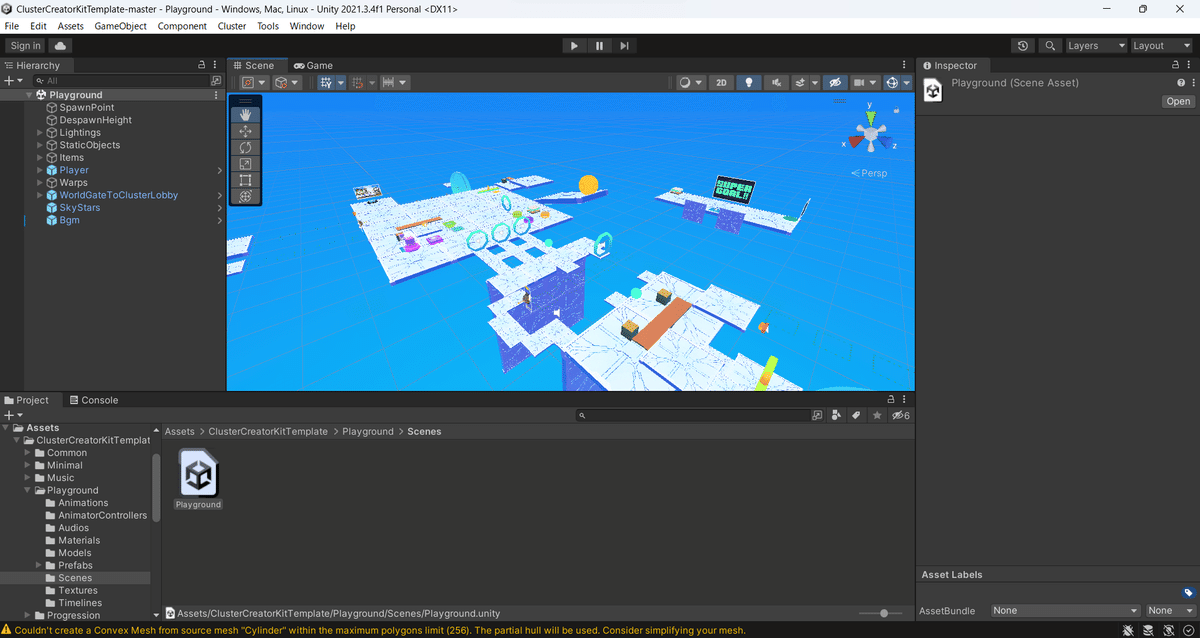Open the Layout dropdown
This screenshot has width=1200, height=638.
coord(1161,45)
